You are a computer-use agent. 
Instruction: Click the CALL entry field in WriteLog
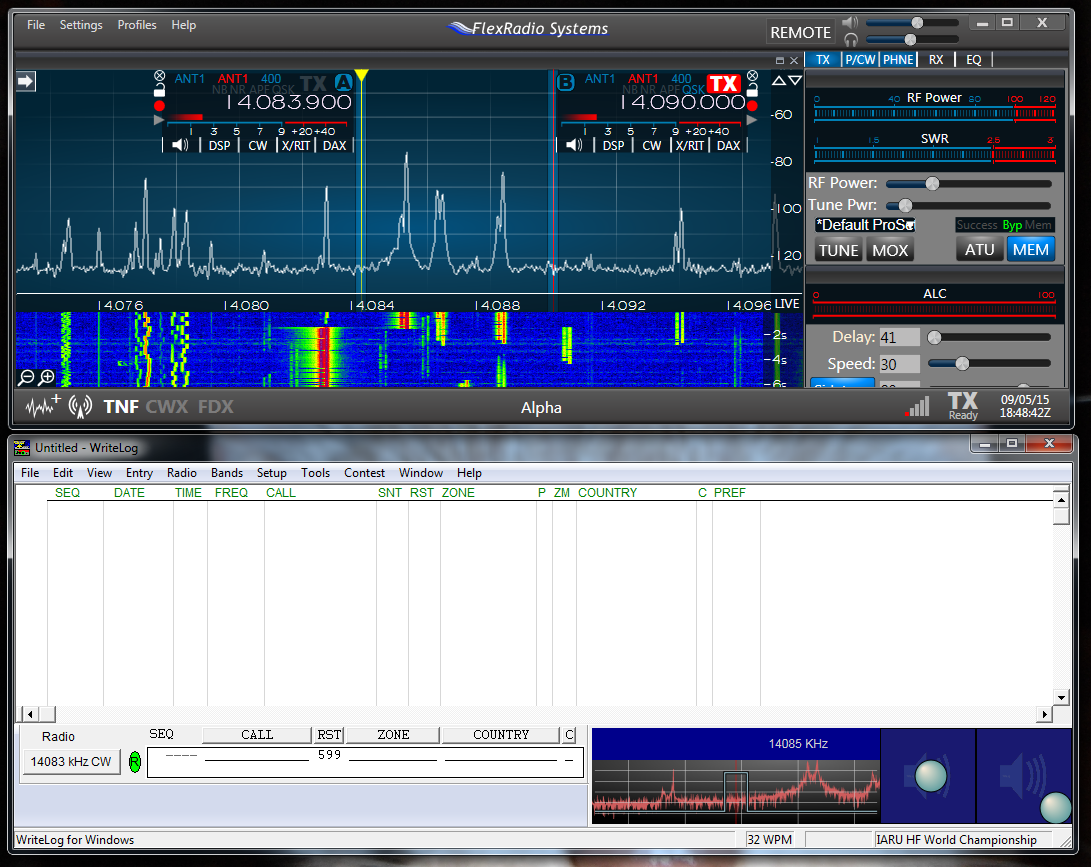[257, 756]
